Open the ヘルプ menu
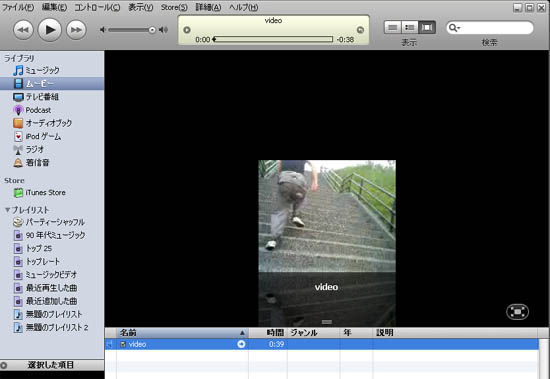The height and width of the screenshot is (379, 550). pos(243,7)
